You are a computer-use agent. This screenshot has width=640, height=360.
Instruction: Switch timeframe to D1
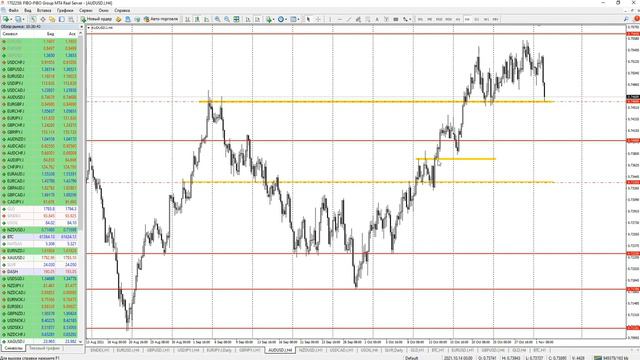477,19
